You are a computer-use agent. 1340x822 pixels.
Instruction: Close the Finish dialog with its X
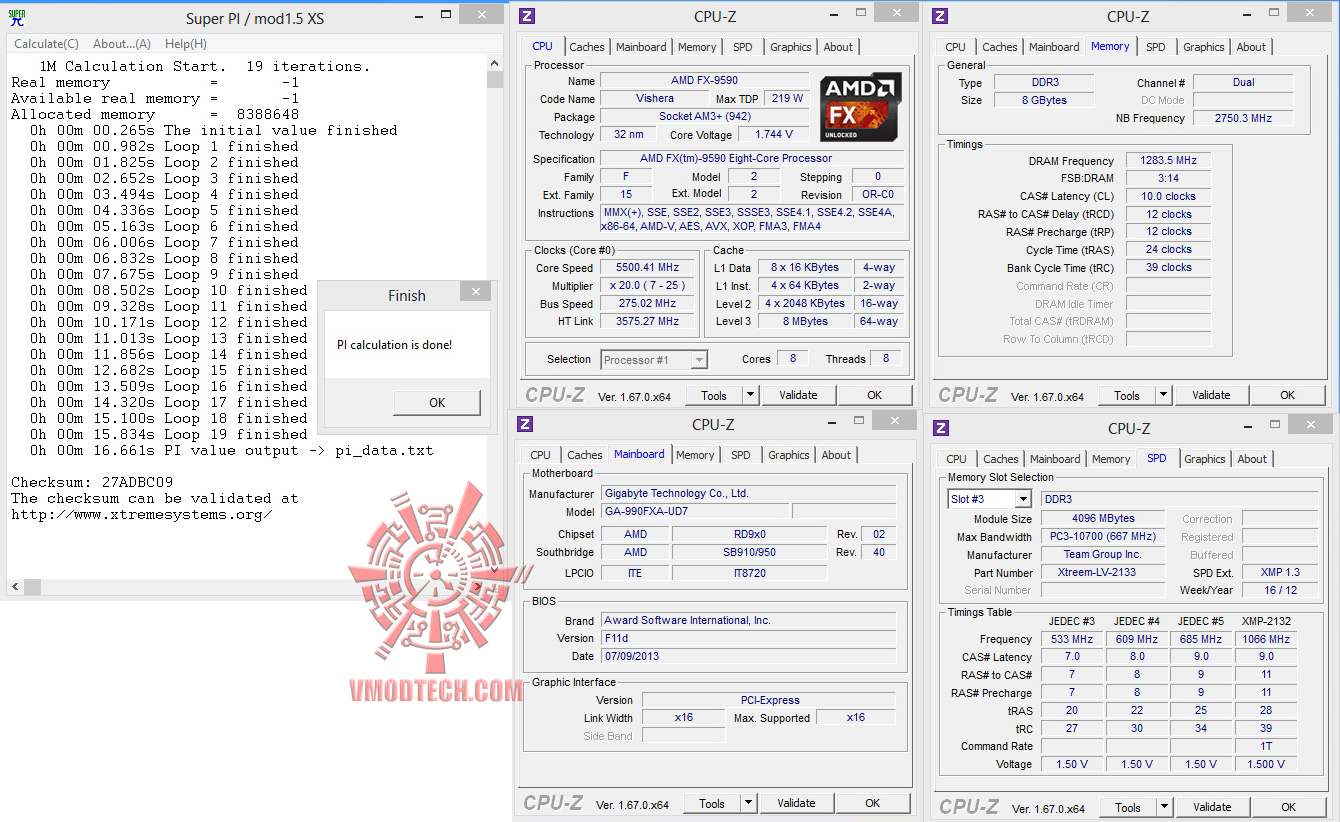tap(475, 292)
